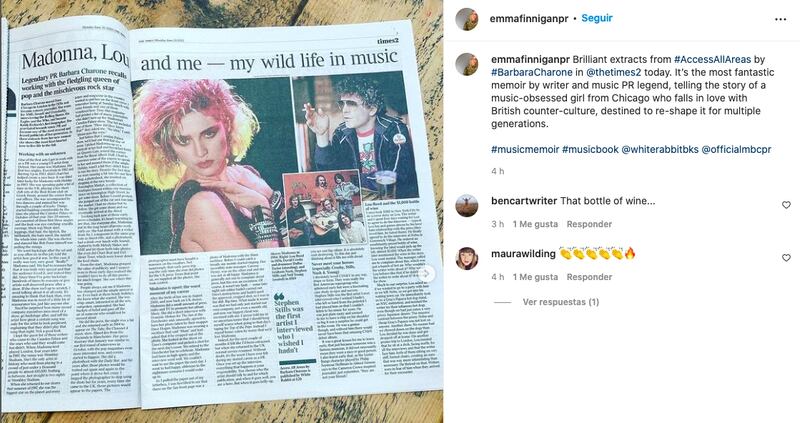This screenshot has height=423, width=800.
Task: Visit the @whiterabbitbks profile mention
Action: 660,150
